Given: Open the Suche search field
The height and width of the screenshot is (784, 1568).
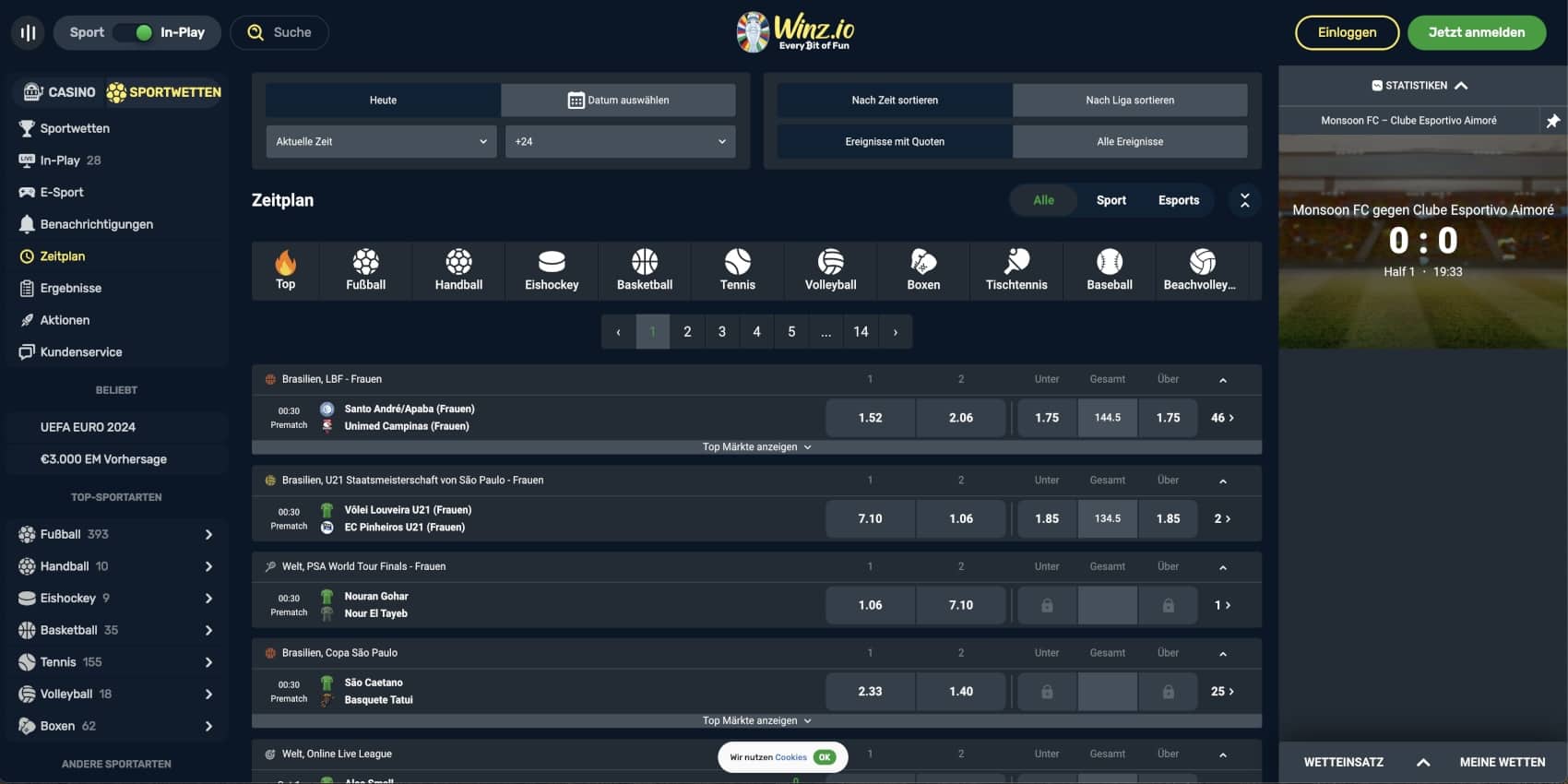Looking at the screenshot, I should tap(279, 32).
